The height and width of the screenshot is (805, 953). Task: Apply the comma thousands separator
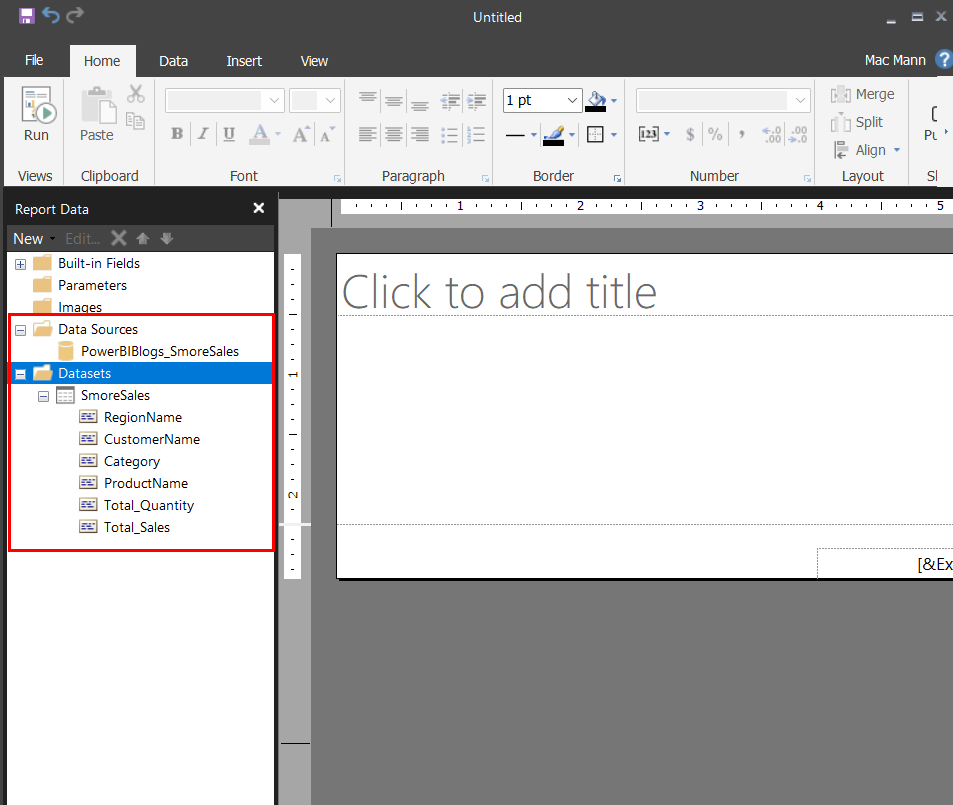(741, 134)
